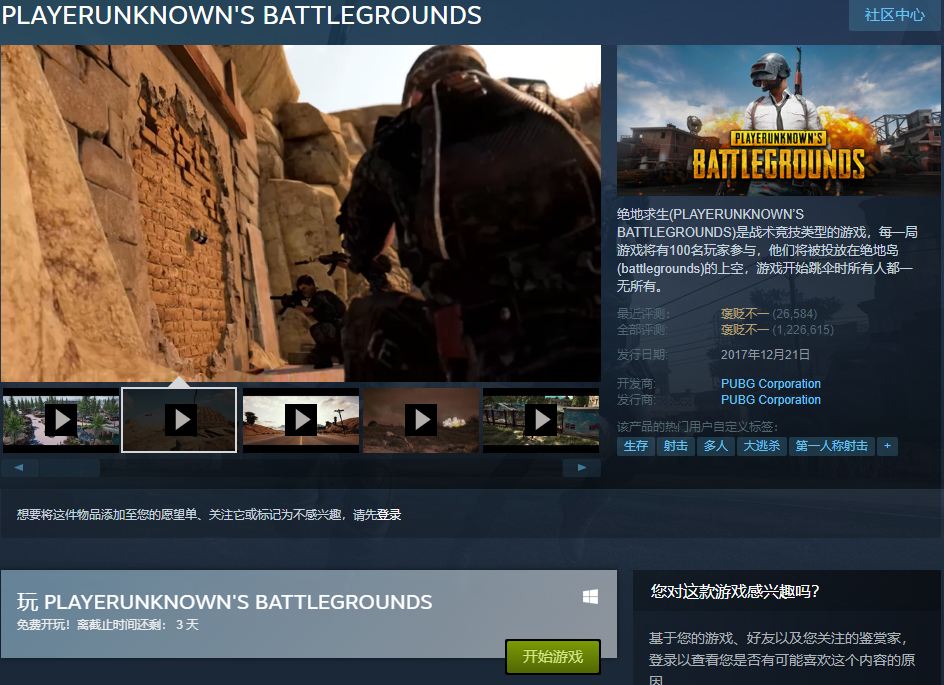Select the 生存 tag
Image resolution: width=944 pixels, height=685 pixels.
point(636,446)
